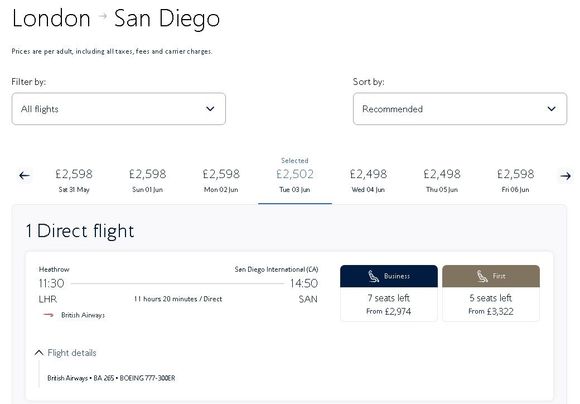Open the Recommended sort dropdown

click(460, 109)
